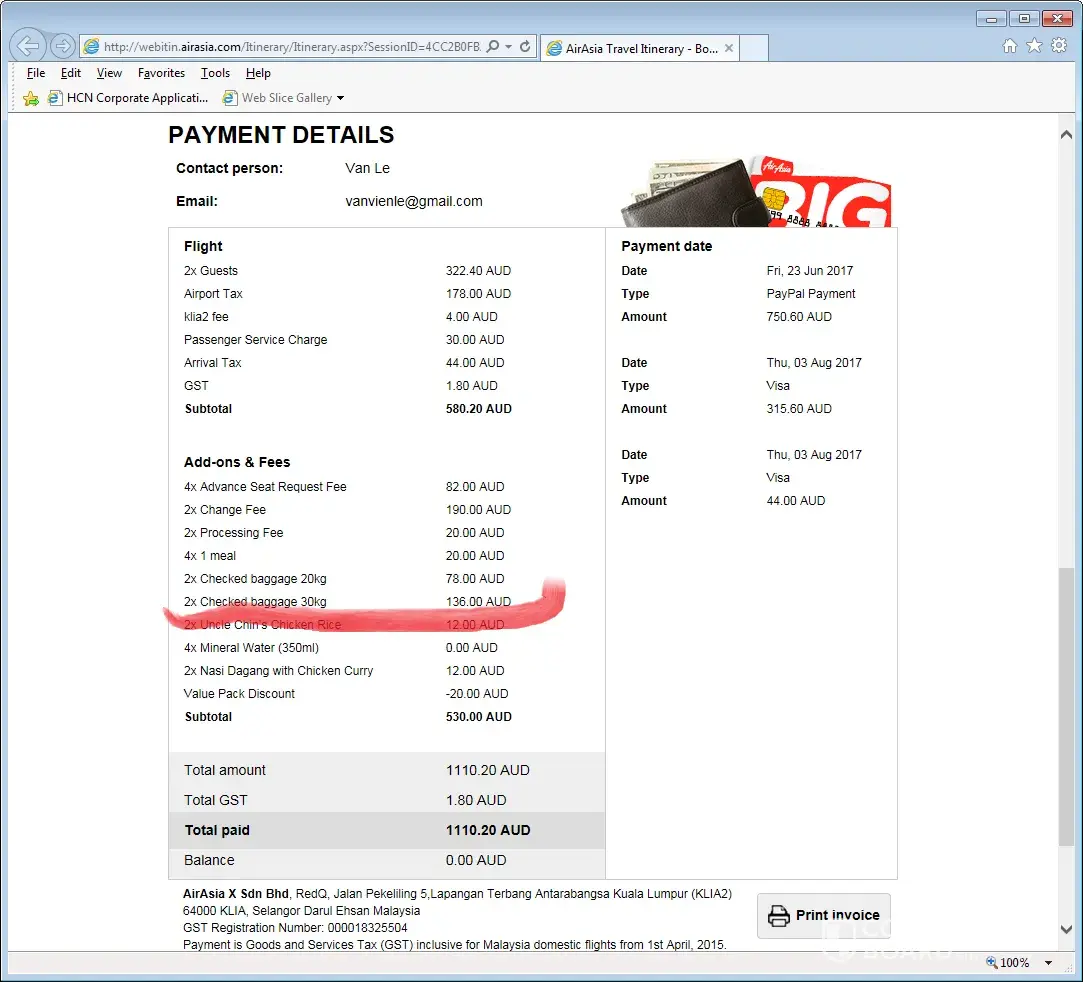Image resolution: width=1083 pixels, height=982 pixels.
Task: Click the PAYMENT DETAILS heading
Action: click(281, 135)
